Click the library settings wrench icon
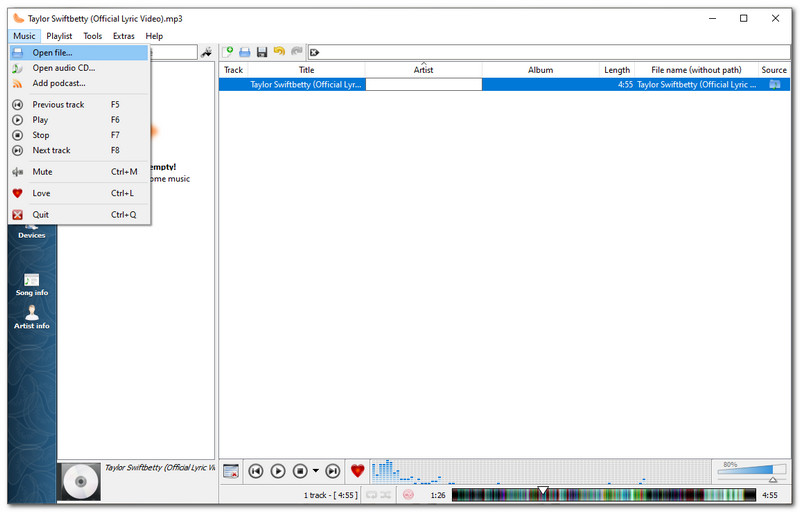Image resolution: width=800 pixels, height=512 pixels. click(207, 52)
